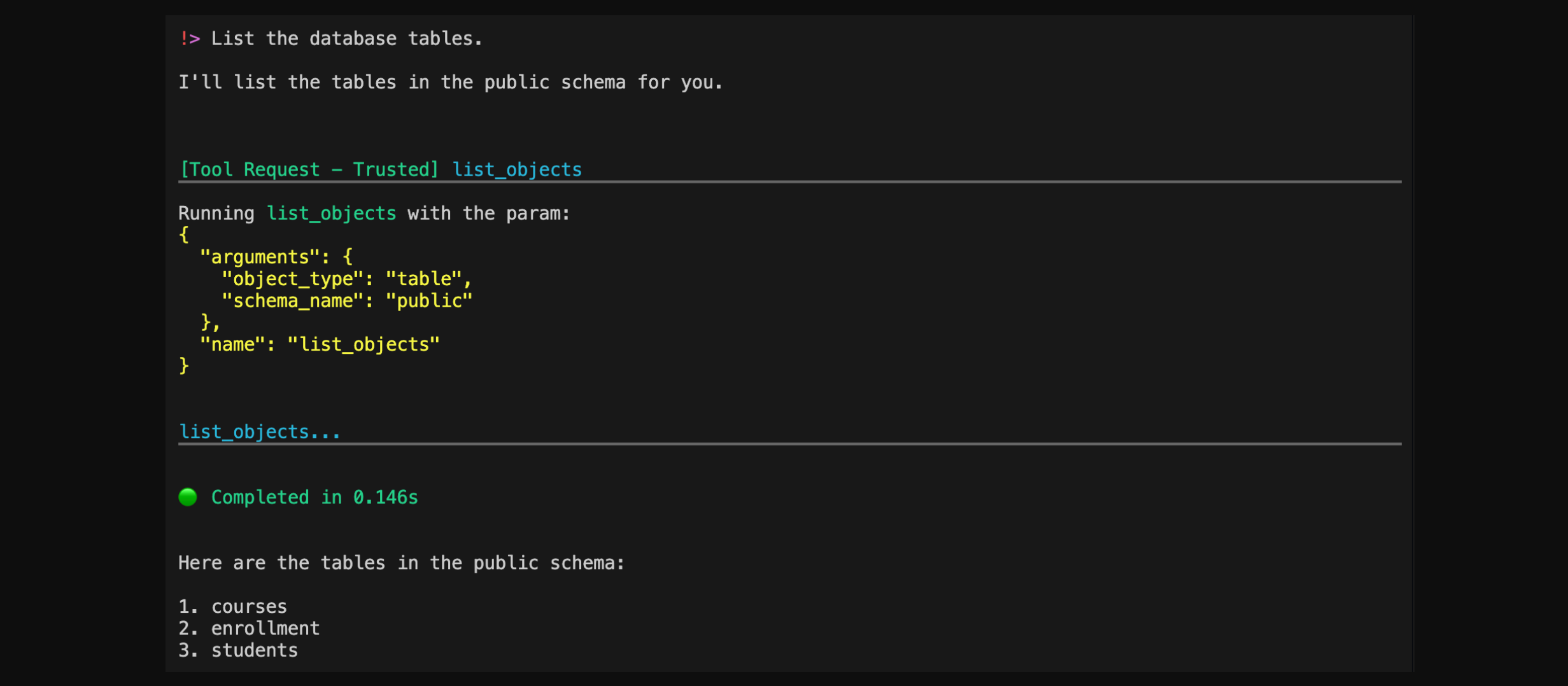Click the "List the database tables." prompt text

(347, 39)
